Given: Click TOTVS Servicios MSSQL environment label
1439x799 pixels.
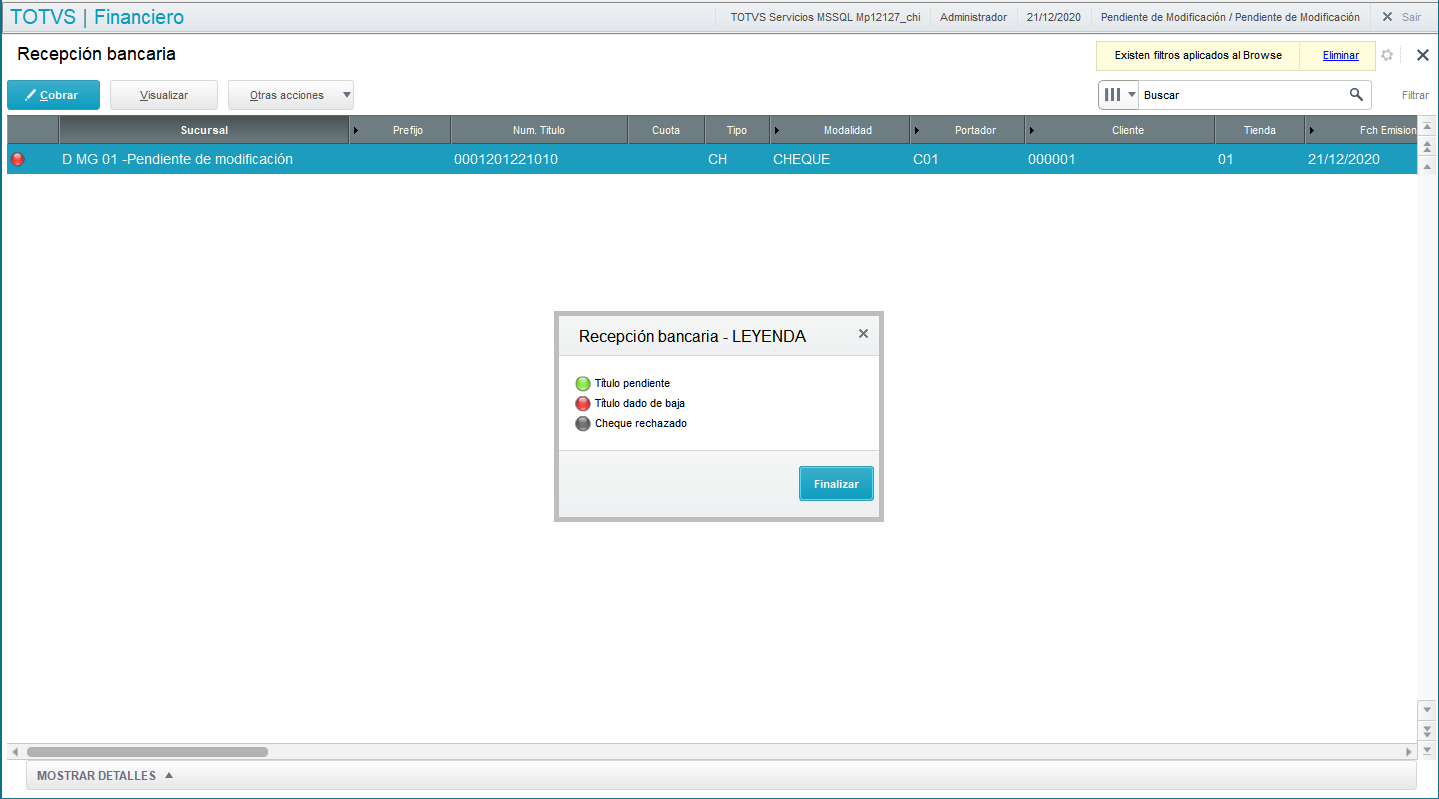Looking at the screenshot, I should [x=825, y=17].
